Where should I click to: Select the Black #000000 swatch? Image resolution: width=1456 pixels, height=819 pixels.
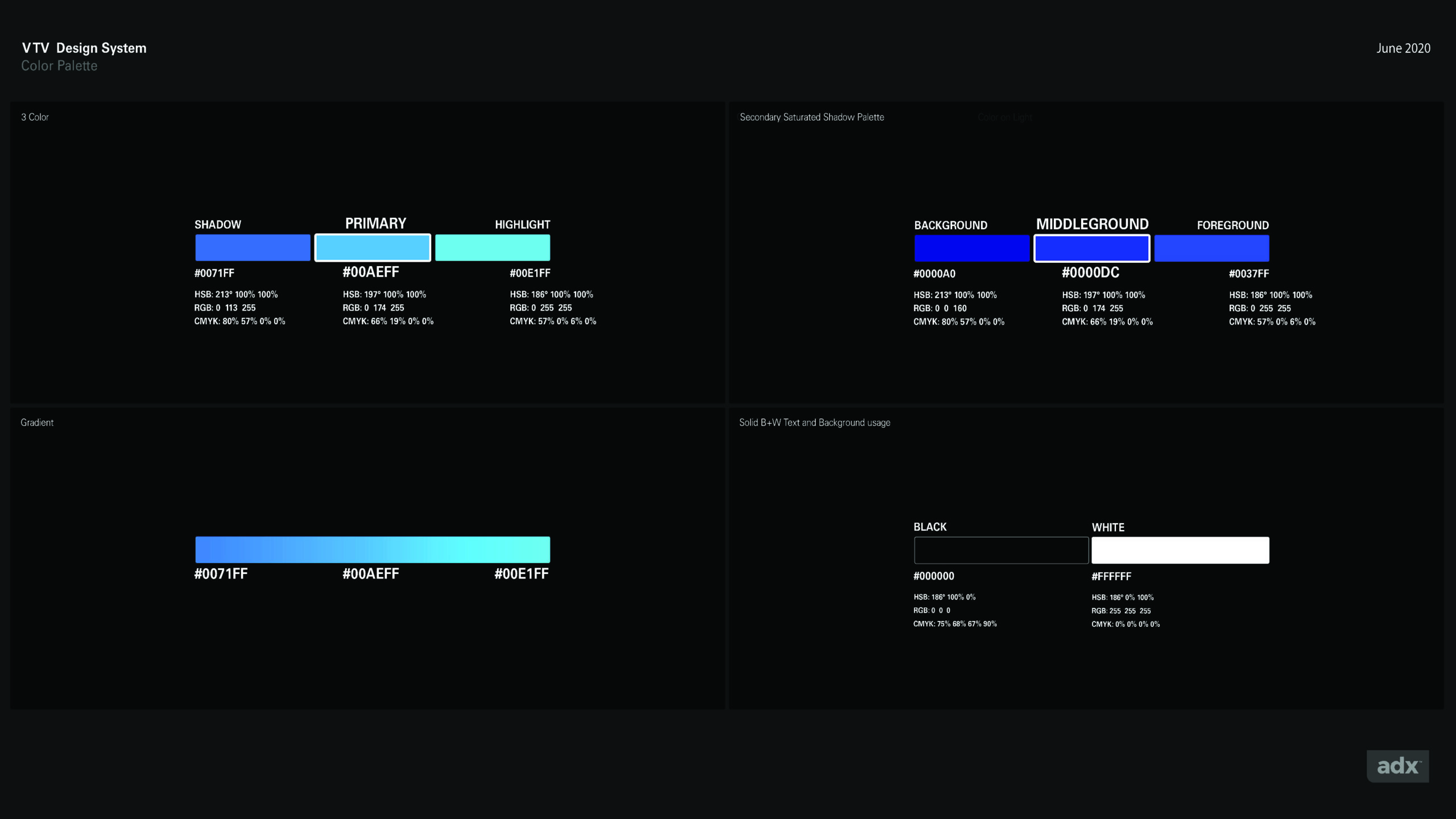pos(1001,551)
